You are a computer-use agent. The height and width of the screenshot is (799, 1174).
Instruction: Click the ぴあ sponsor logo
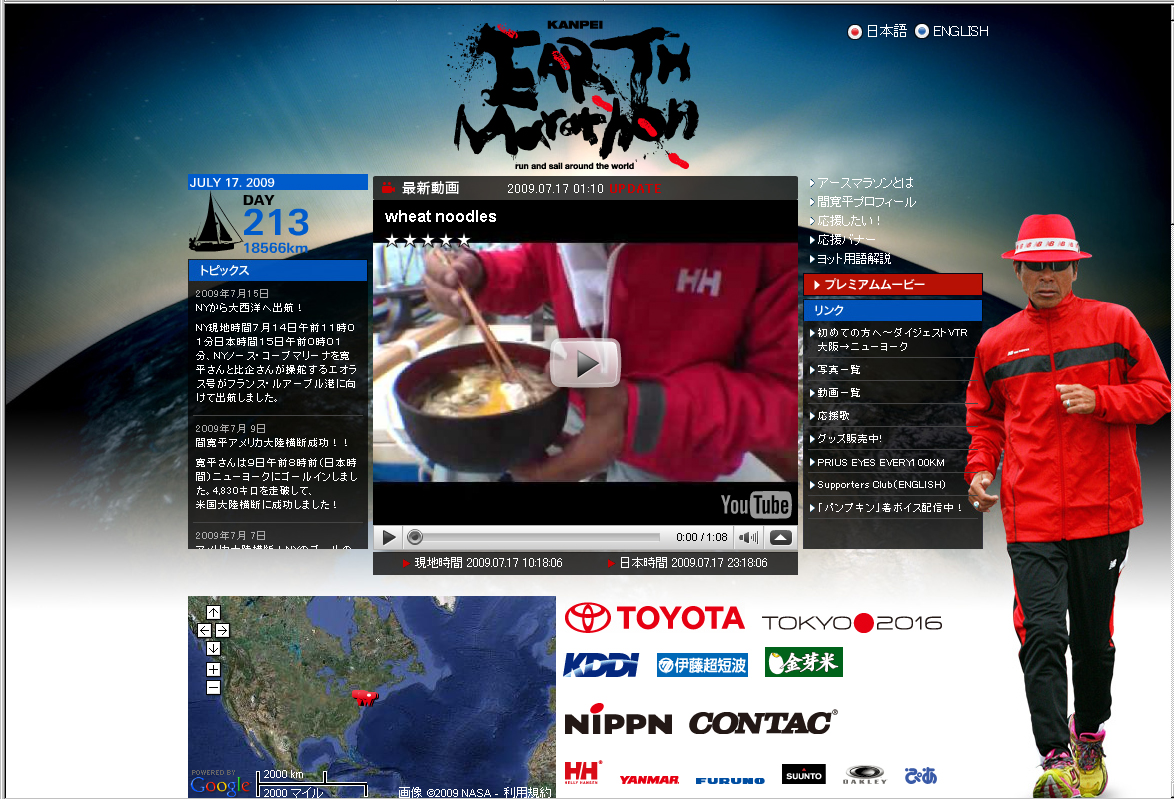pos(920,776)
